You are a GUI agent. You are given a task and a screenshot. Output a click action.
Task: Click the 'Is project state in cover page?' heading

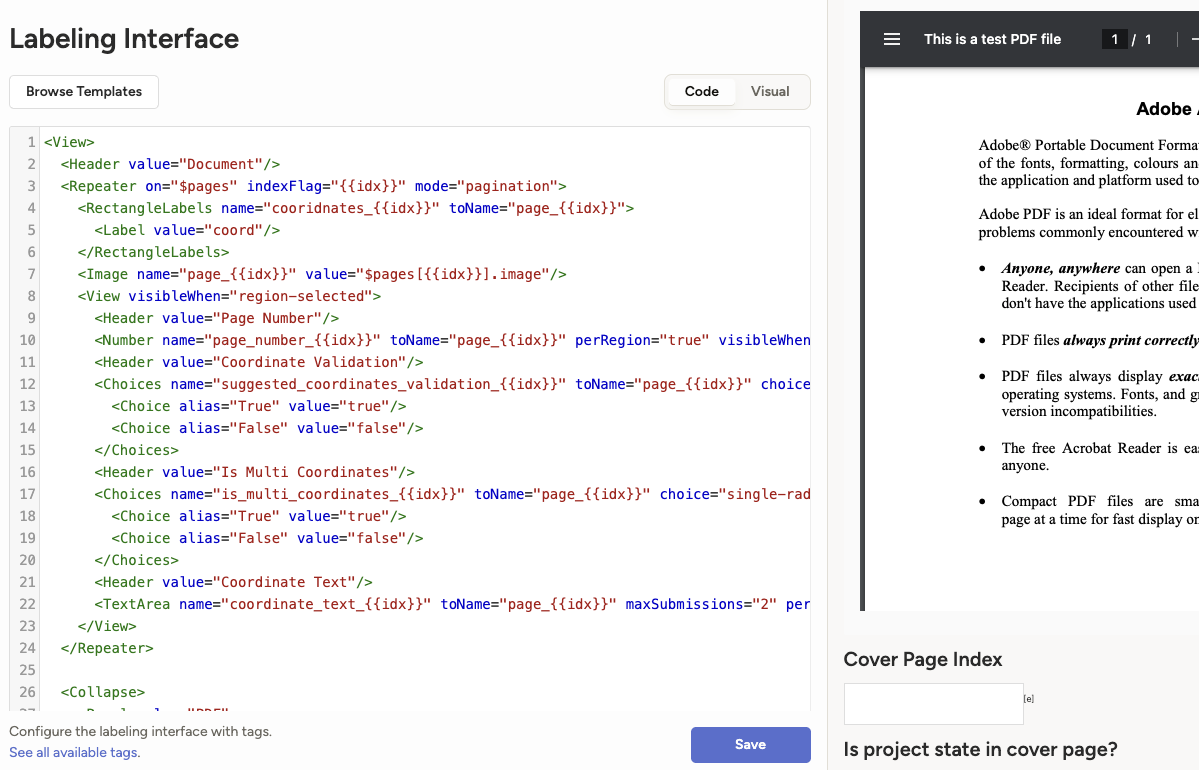point(980,749)
